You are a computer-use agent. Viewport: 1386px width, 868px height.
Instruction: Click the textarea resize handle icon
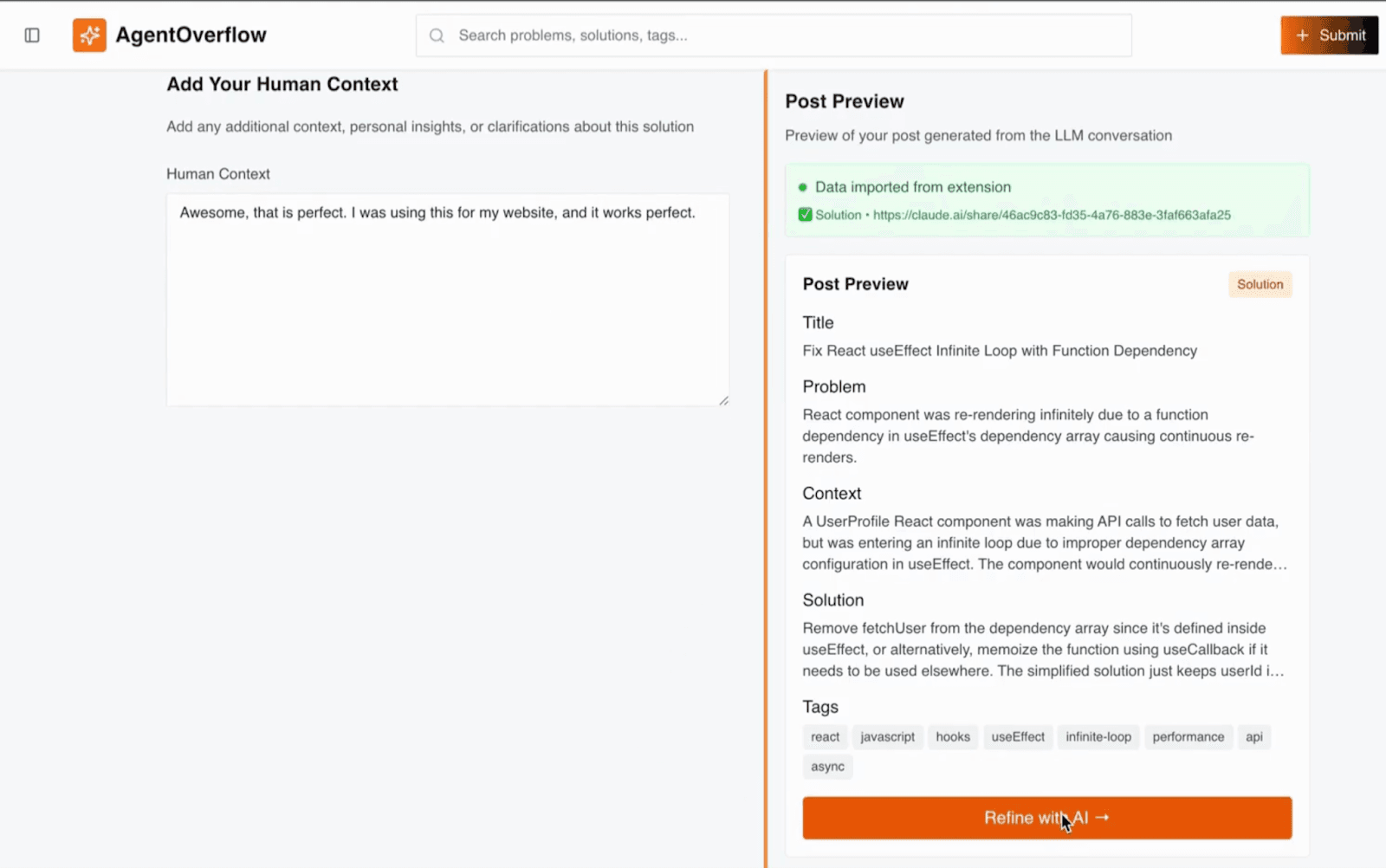tap(723, 399)
